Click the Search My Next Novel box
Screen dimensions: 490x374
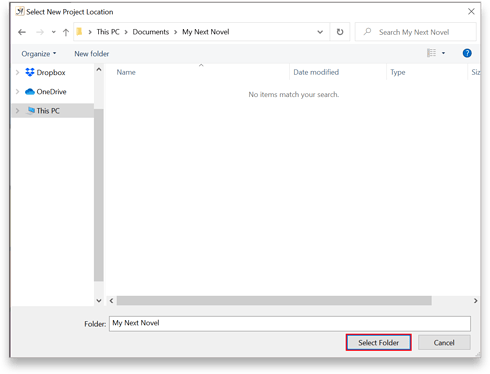tap(416, 32)
